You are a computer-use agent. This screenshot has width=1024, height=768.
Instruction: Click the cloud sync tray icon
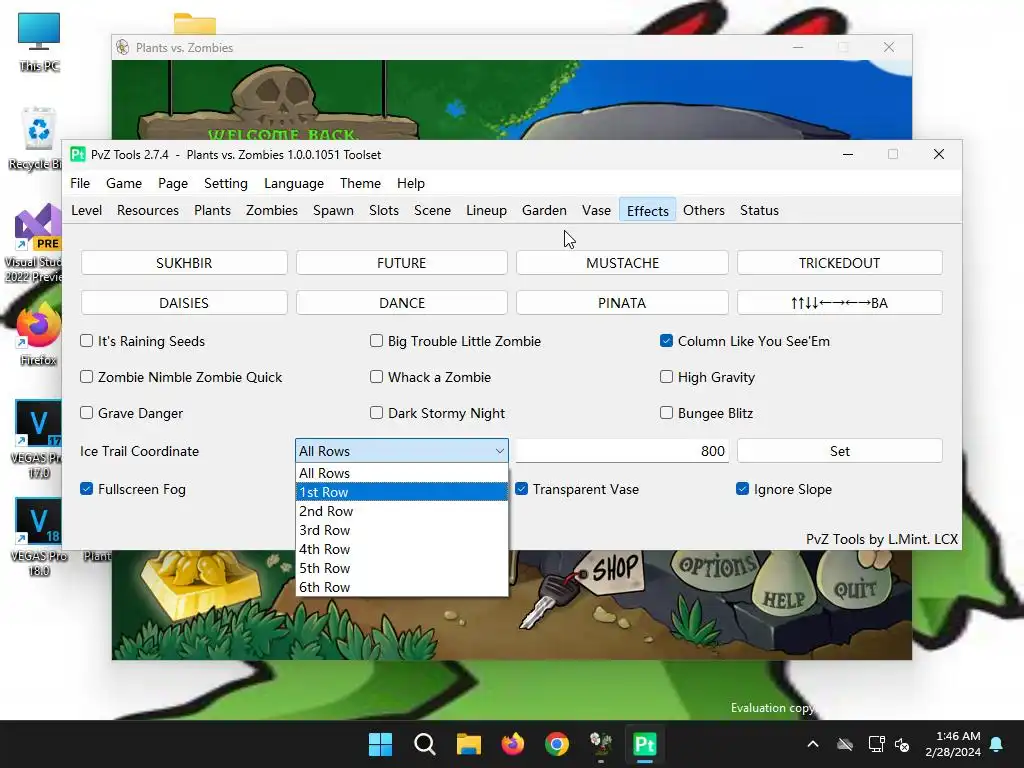[x=845, y=744]
